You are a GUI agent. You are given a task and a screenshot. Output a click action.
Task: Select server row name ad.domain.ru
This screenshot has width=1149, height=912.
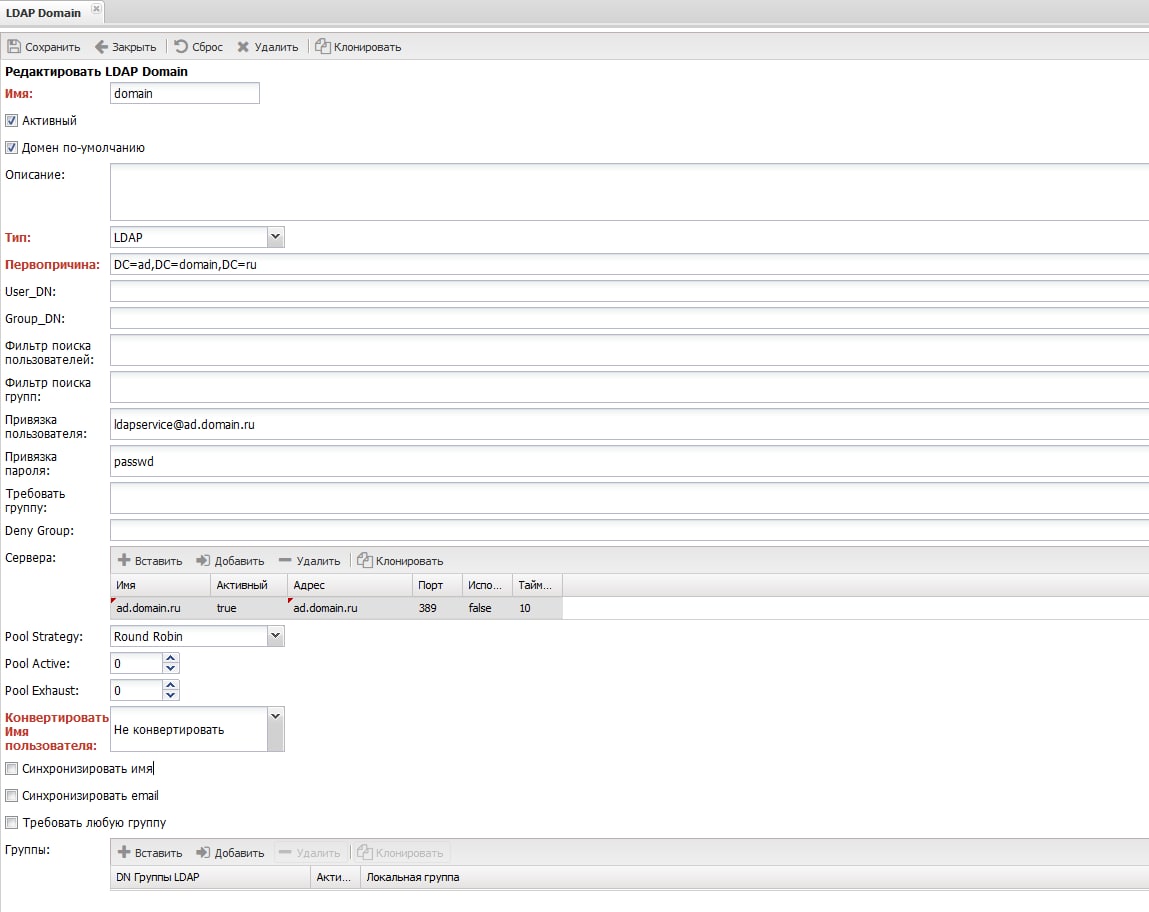[160, 608]
